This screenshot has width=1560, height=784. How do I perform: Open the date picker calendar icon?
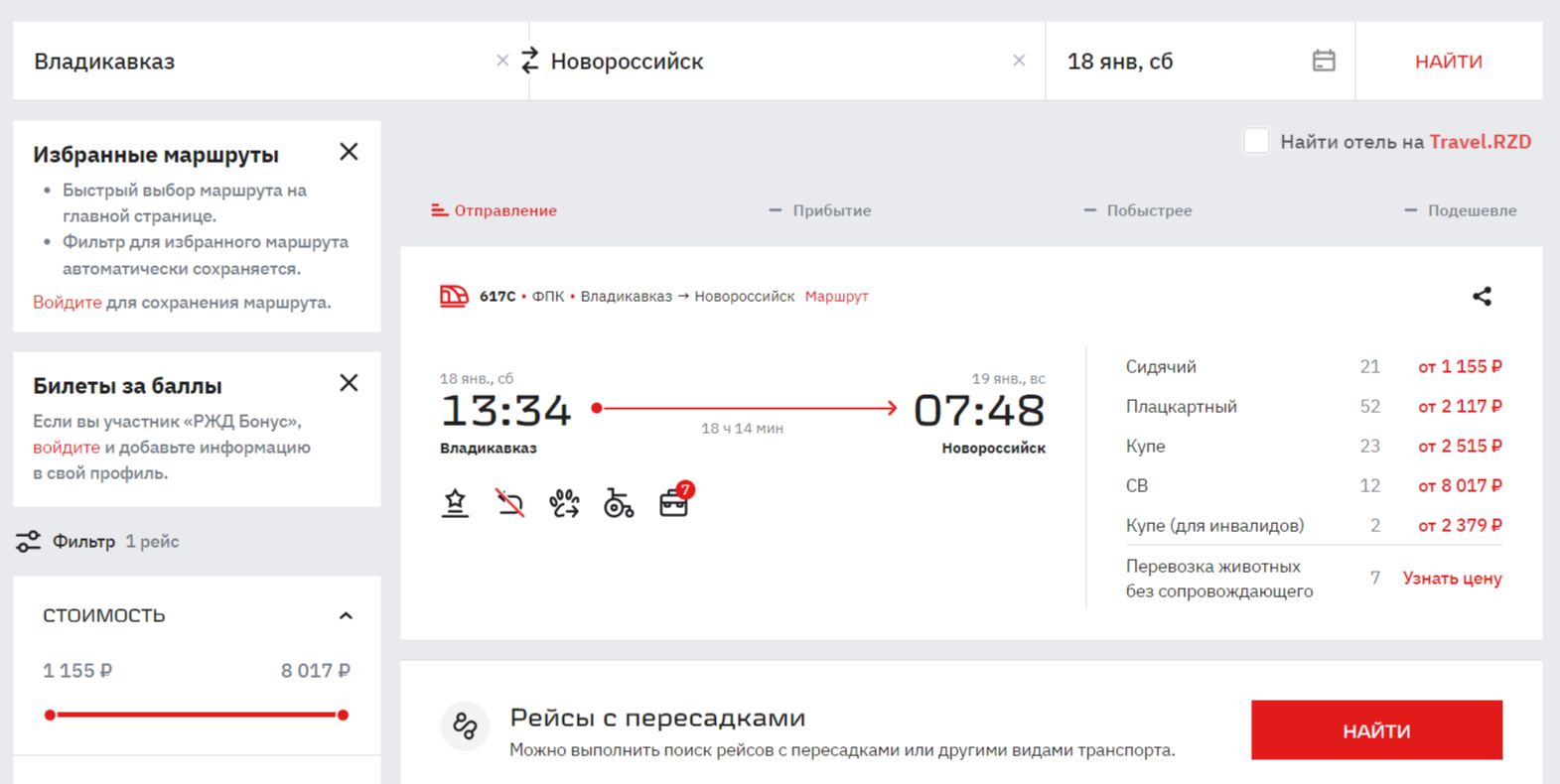[x=1323, y=61]
